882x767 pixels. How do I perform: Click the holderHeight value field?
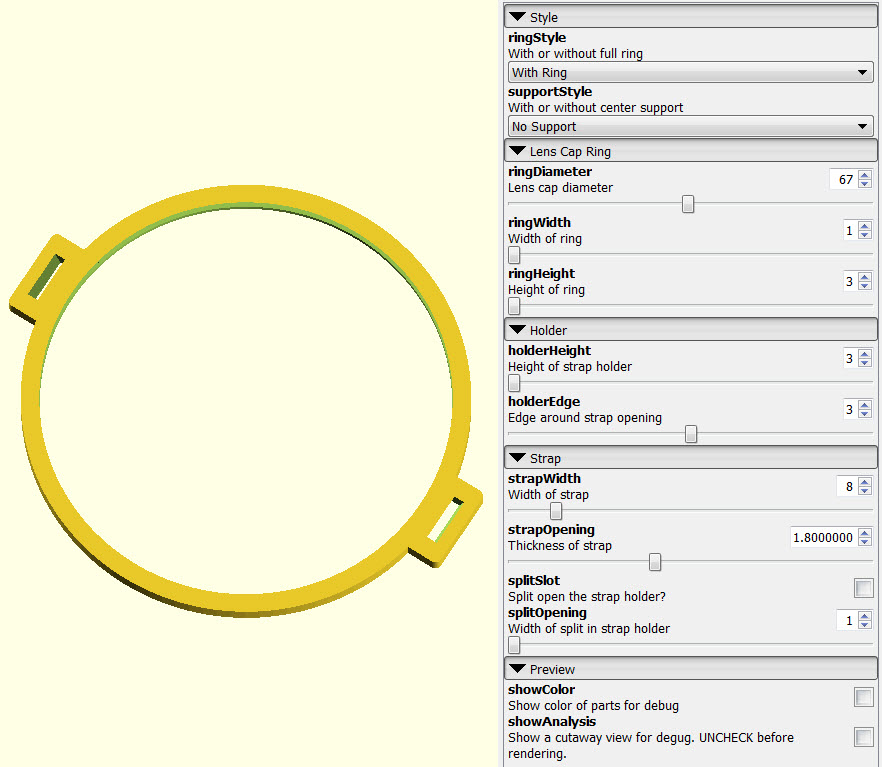coord(850,358)
